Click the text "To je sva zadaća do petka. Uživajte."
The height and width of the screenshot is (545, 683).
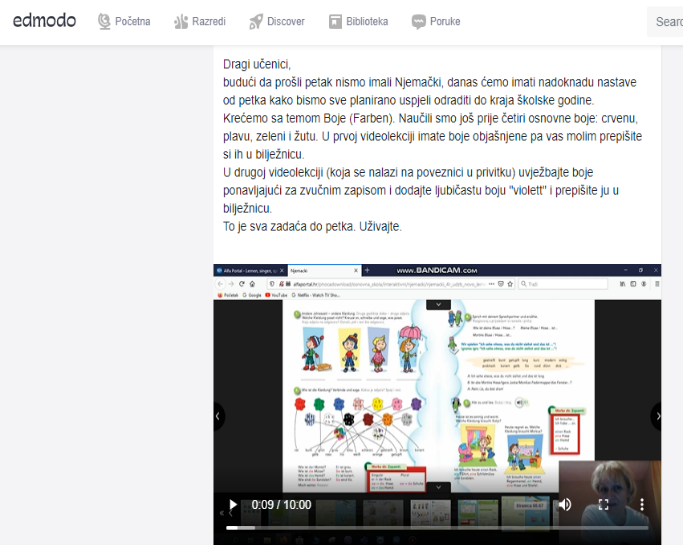(x=312, y=227)
